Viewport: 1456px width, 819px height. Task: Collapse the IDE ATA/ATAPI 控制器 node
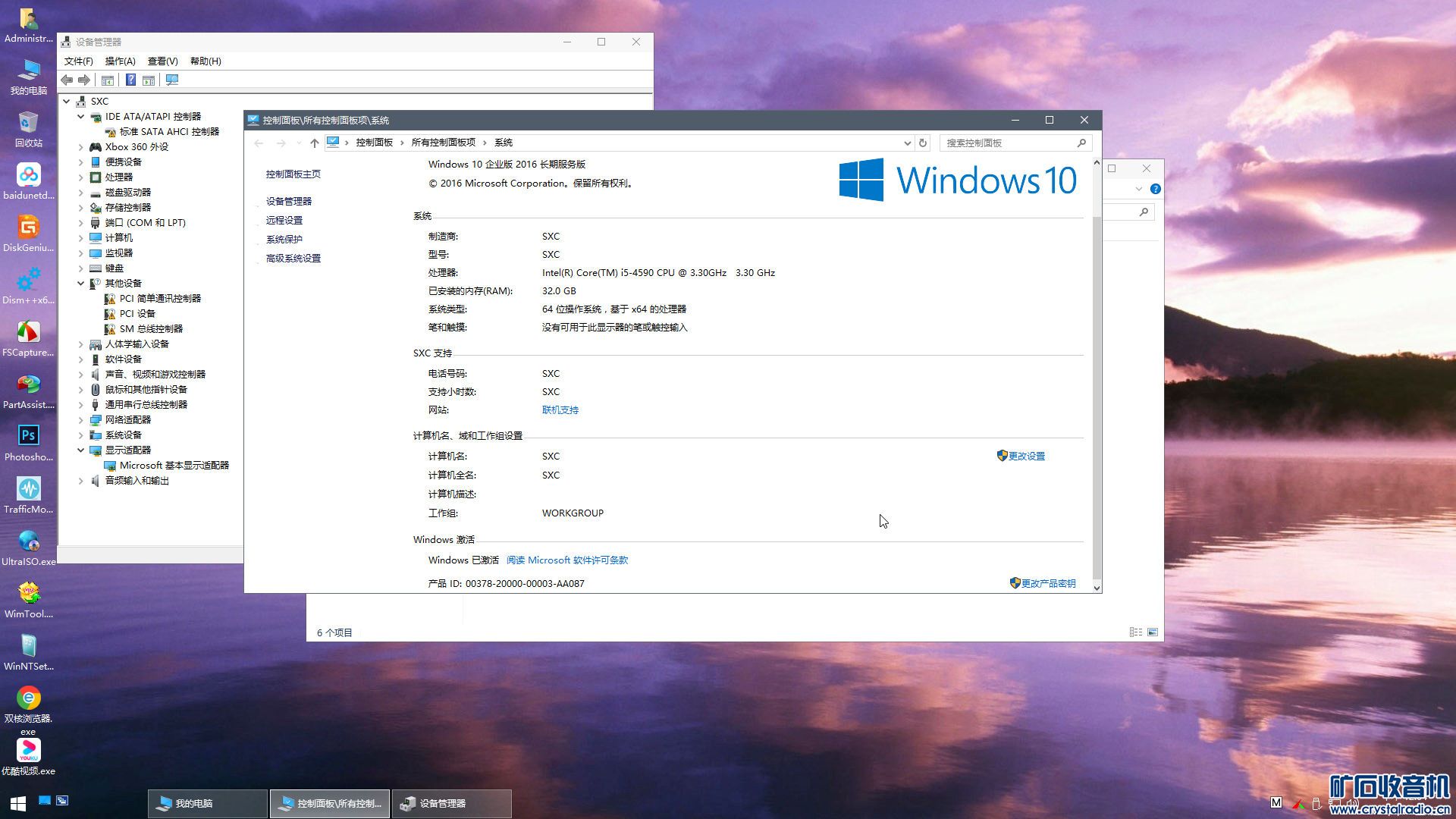80,116
